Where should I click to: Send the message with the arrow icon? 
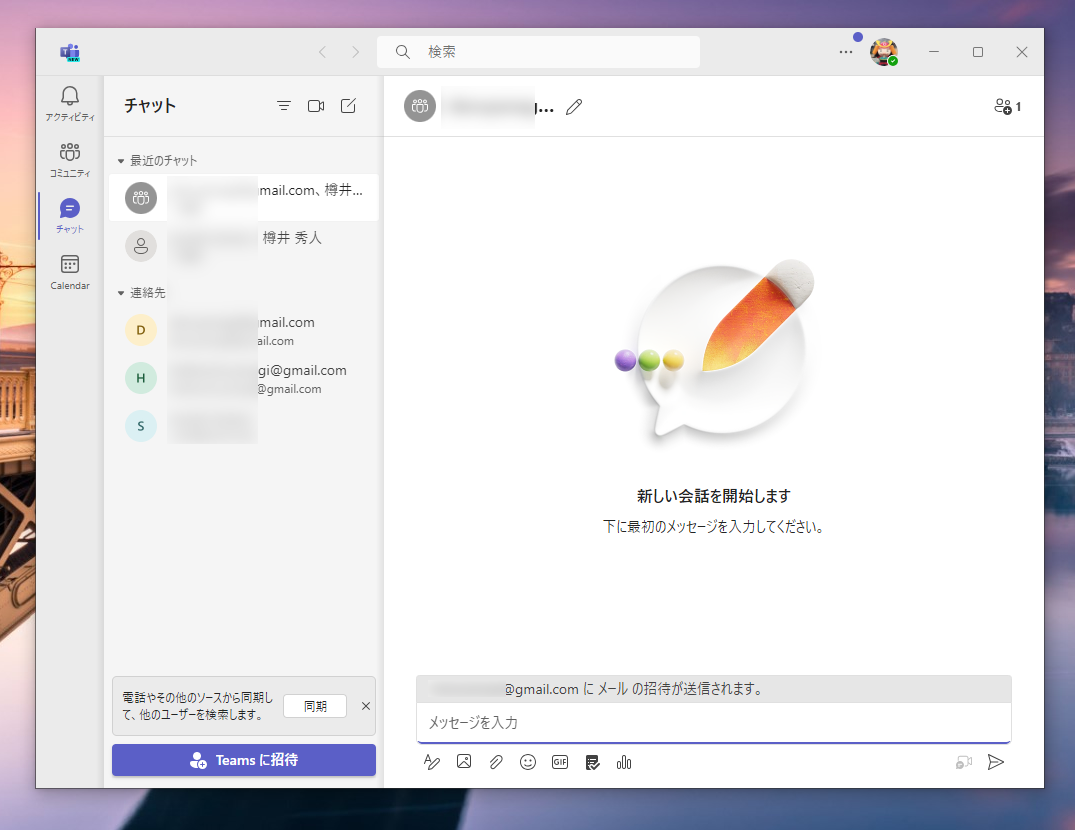pyautogui.click(x=996, y=762)
